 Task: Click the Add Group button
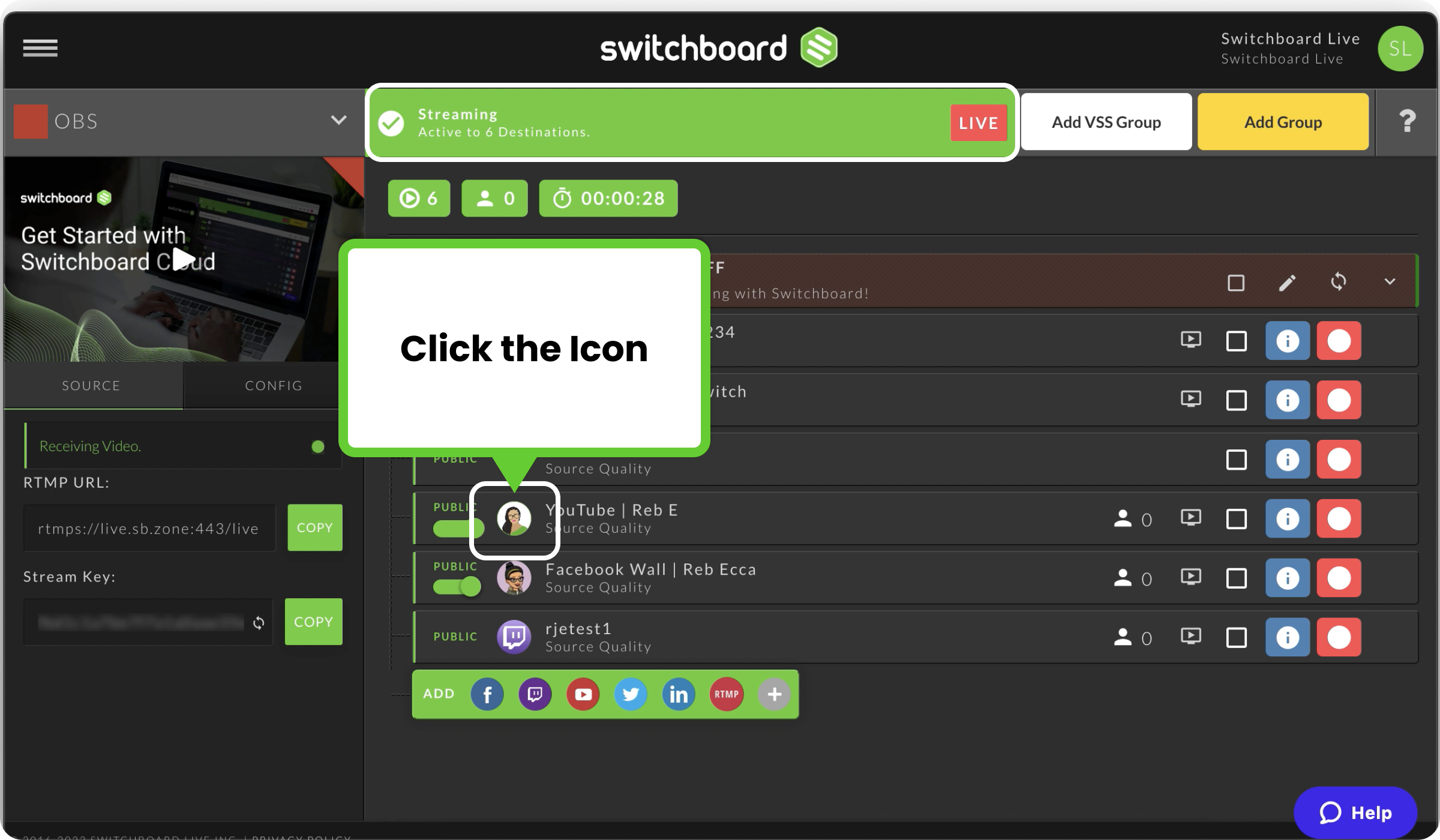pyautogui.click(x=1284, y=122)
